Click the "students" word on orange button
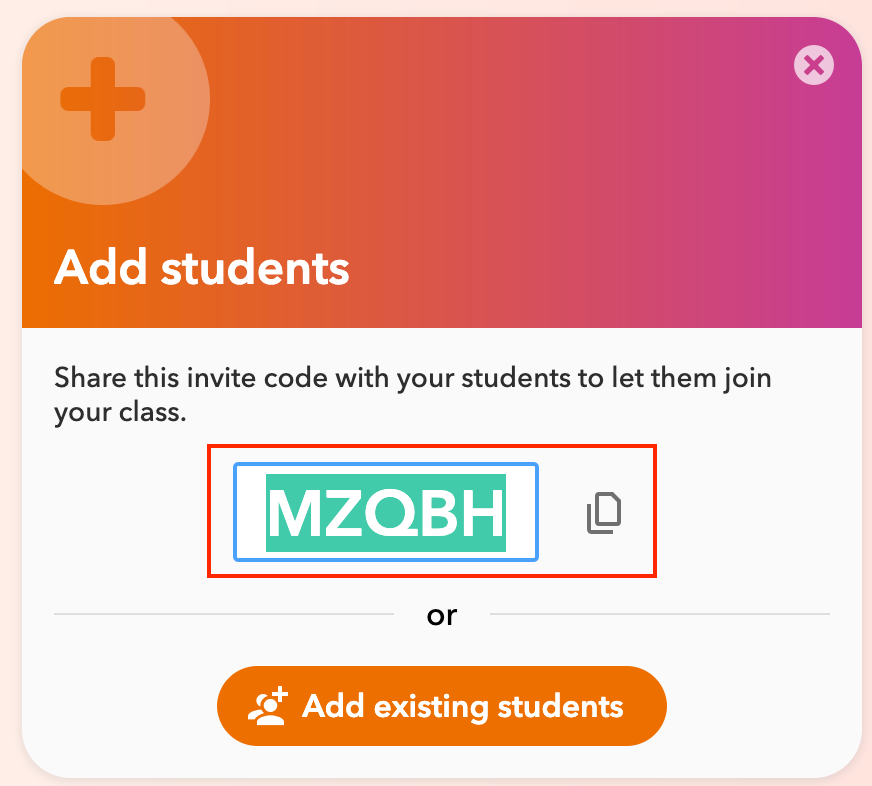Image resolution: width=872 pixels, height=786 pixels. coord(560,706)
